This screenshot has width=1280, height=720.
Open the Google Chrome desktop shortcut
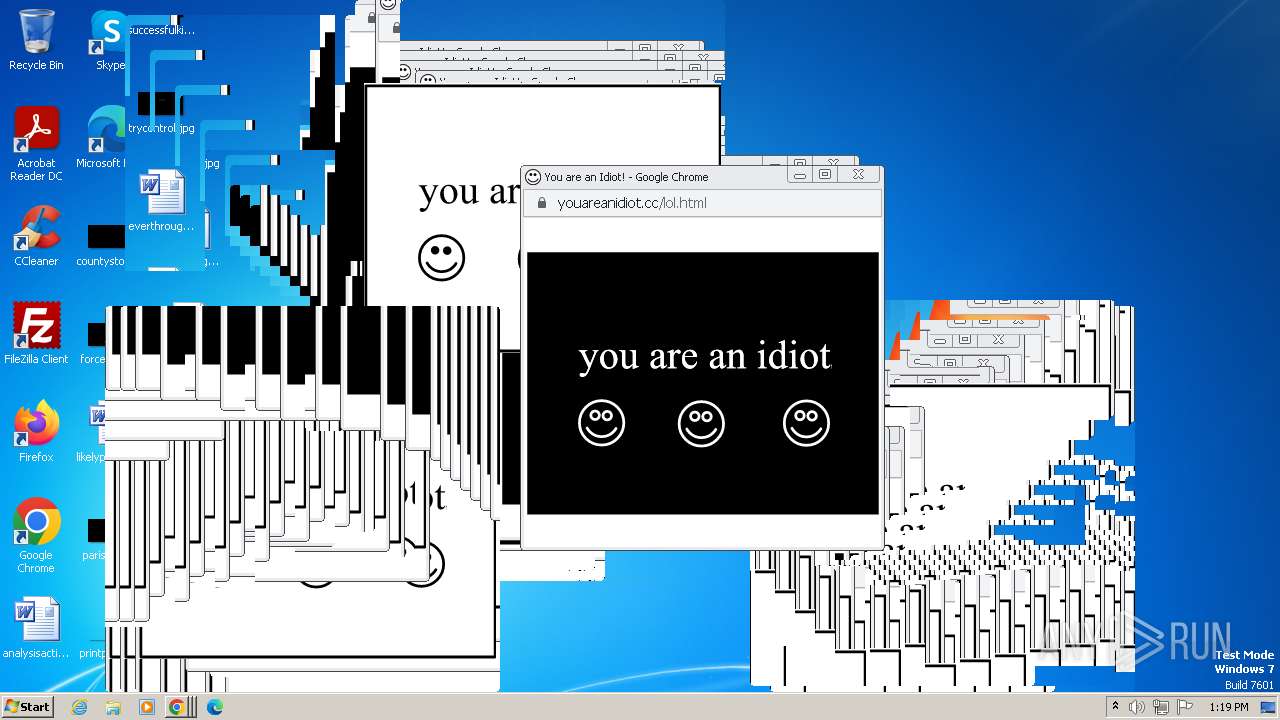click(36, 537)
